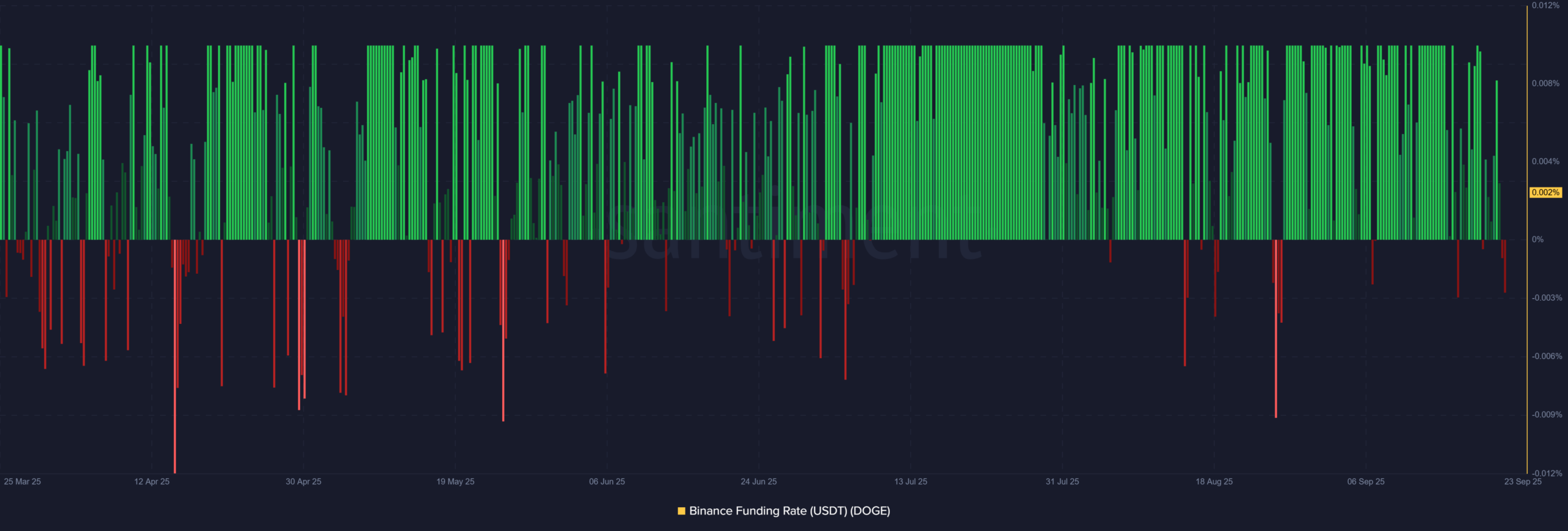
Task: Toggle the Binance Funding Rate (USDT) (DOGE) legend label
Action: click(x=789, y=511)
